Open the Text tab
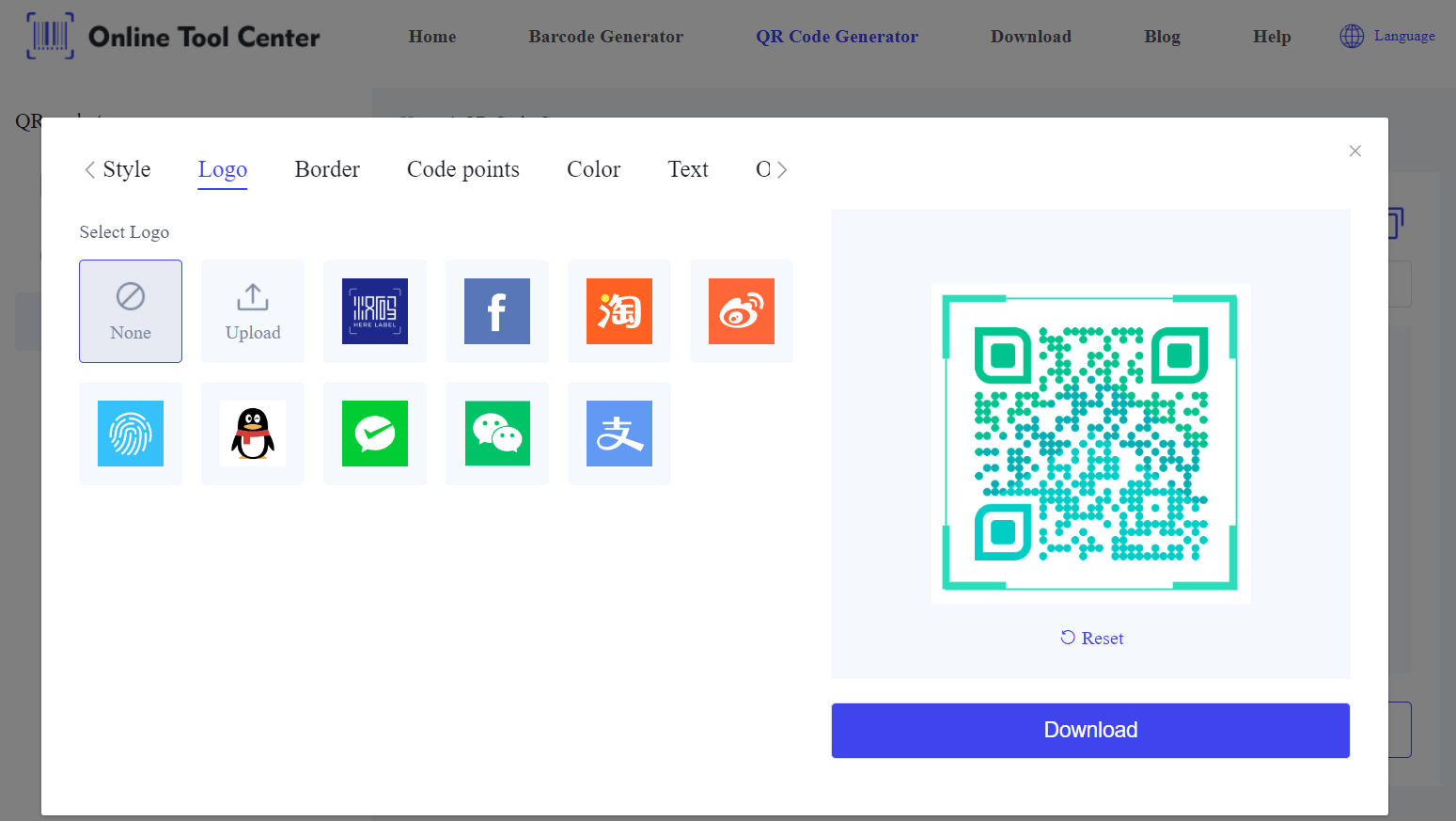This screenshot has width=1456, height=821. coord(688,169)
